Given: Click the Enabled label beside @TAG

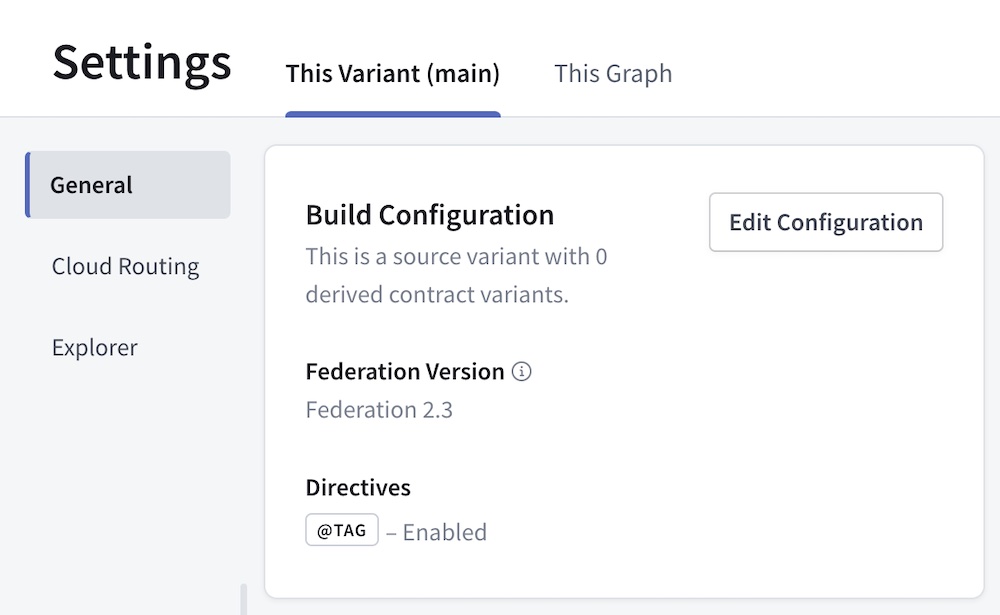Looking at the screenshot, I should [x=444, y=531].
